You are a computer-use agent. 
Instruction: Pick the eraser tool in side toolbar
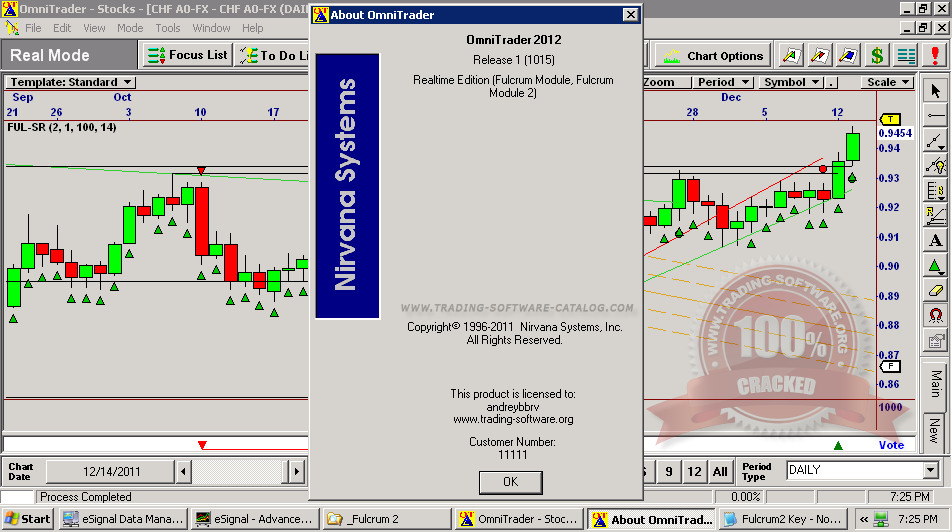click(x=935, y=291)
